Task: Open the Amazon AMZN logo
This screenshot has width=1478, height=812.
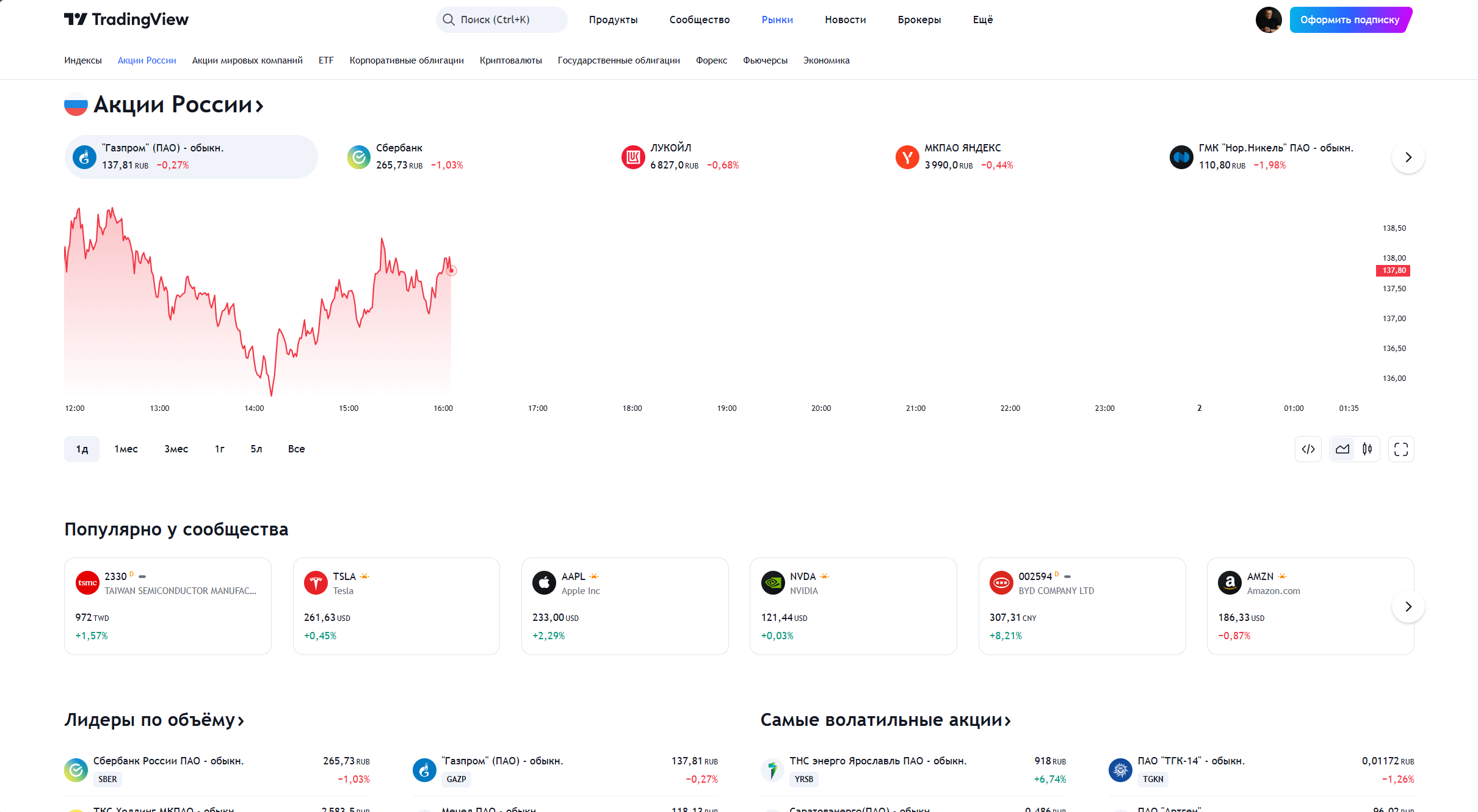Action: click(x=1230, y=583)
